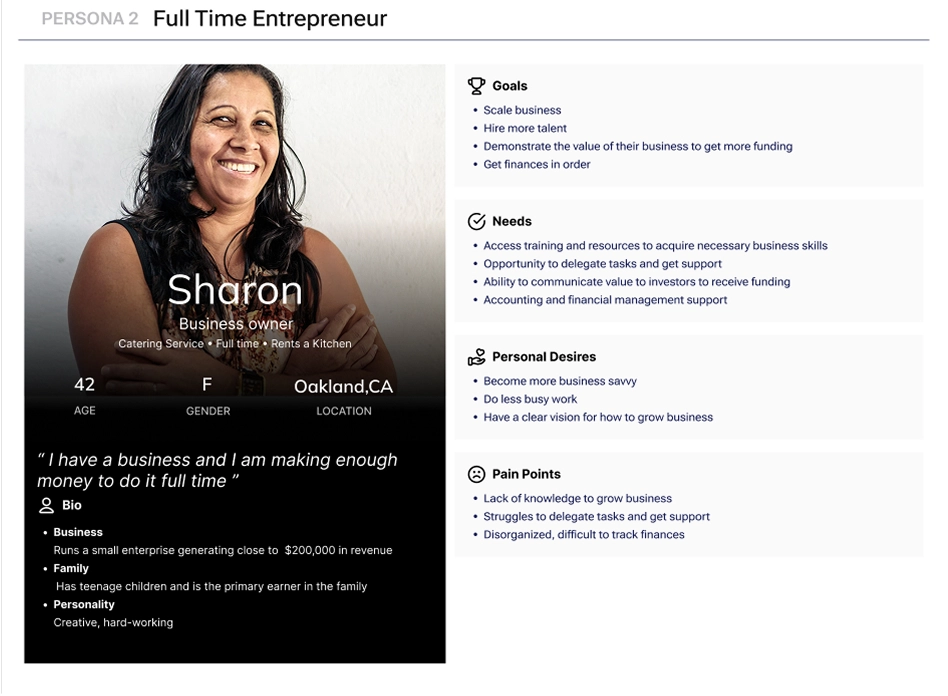Select the Full Time Entrepreneur title
Viewport: 948px width, 696px height.
point(270,19)
